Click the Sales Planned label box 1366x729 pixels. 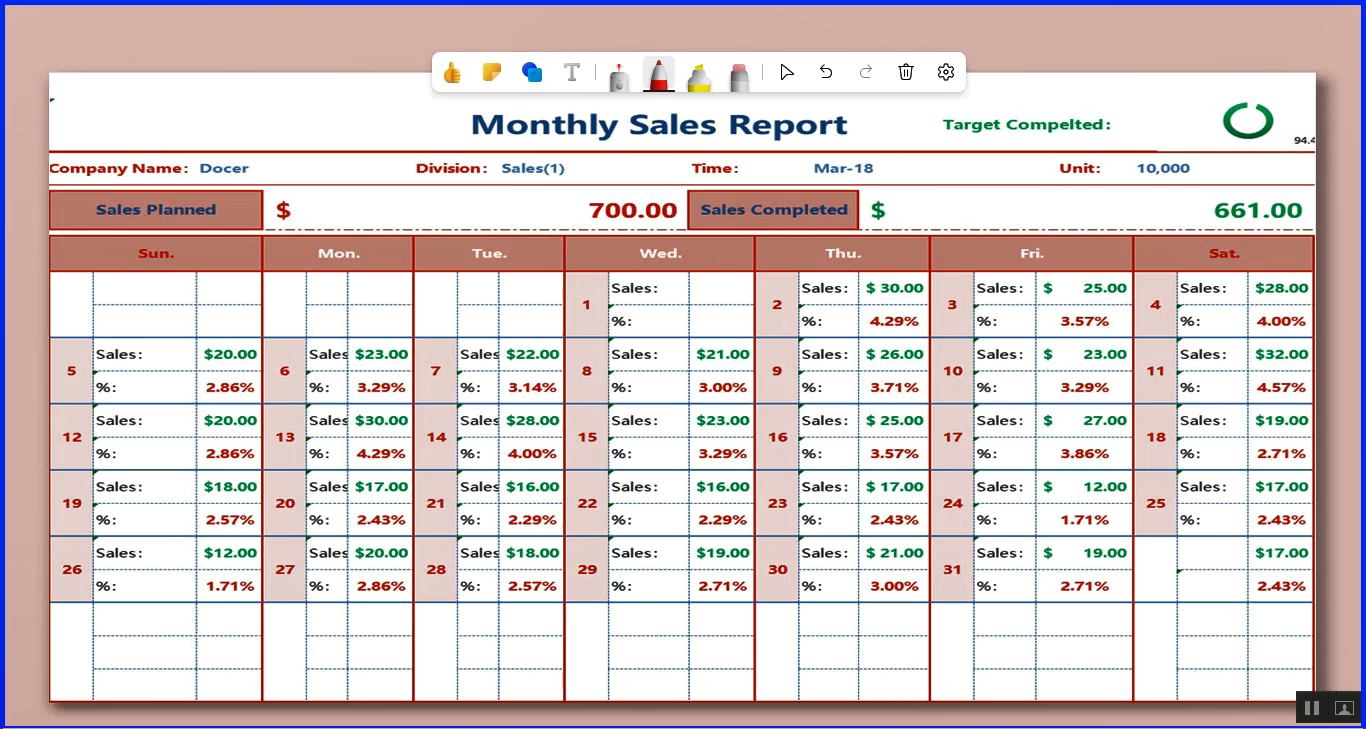(x=156, y=210)
